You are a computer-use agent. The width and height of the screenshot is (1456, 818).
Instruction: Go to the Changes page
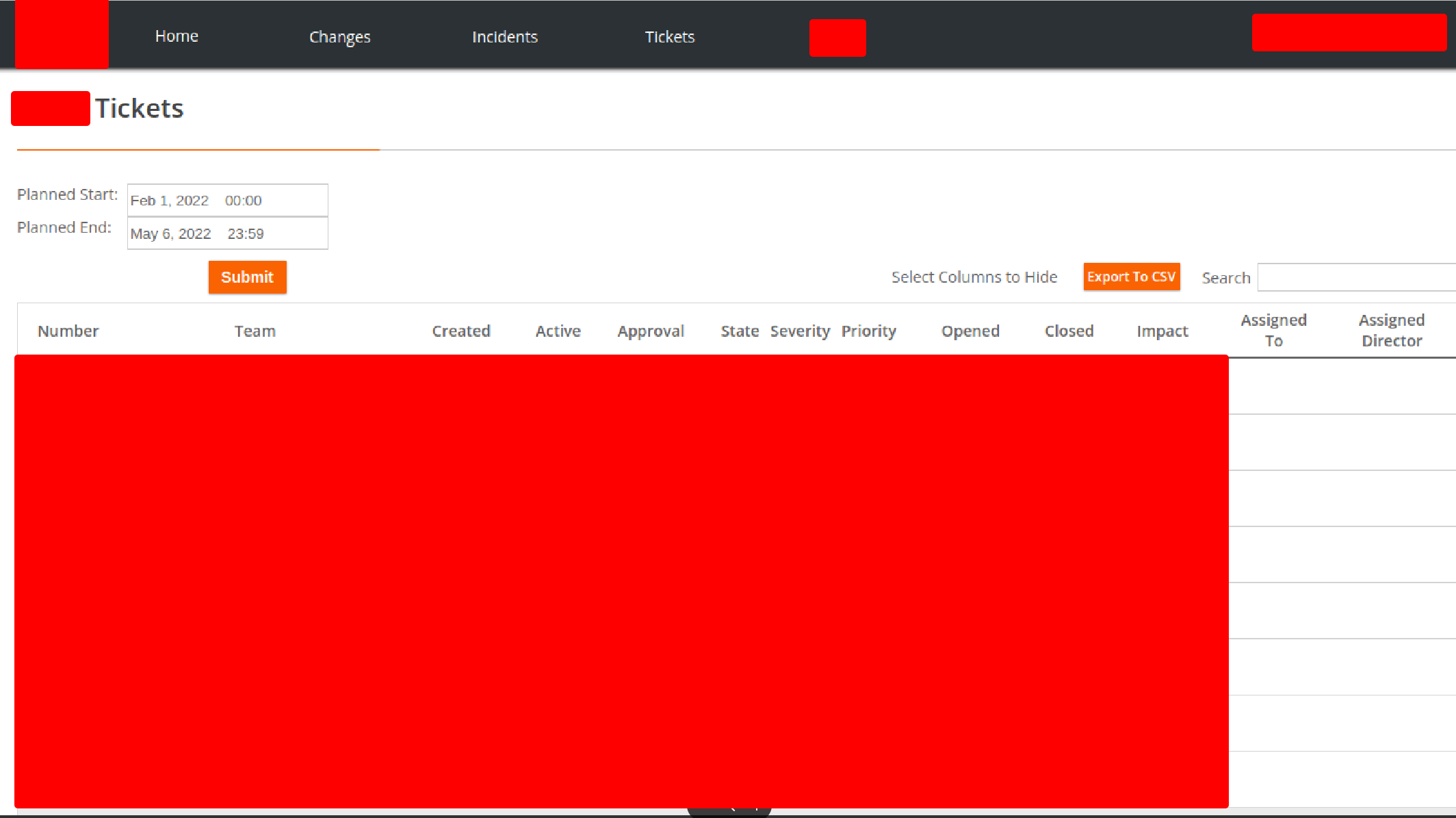pos(339,37)
